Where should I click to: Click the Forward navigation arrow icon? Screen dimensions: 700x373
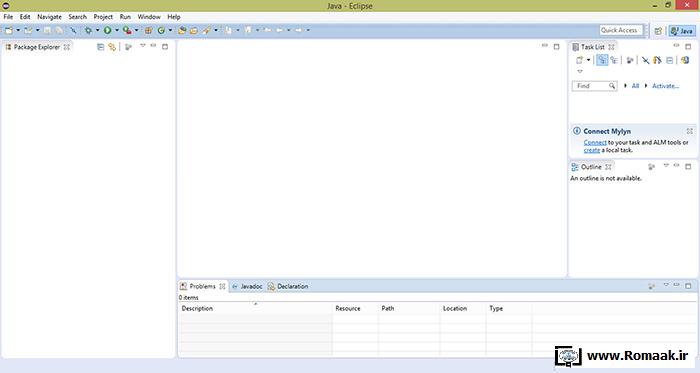(299, 30)
